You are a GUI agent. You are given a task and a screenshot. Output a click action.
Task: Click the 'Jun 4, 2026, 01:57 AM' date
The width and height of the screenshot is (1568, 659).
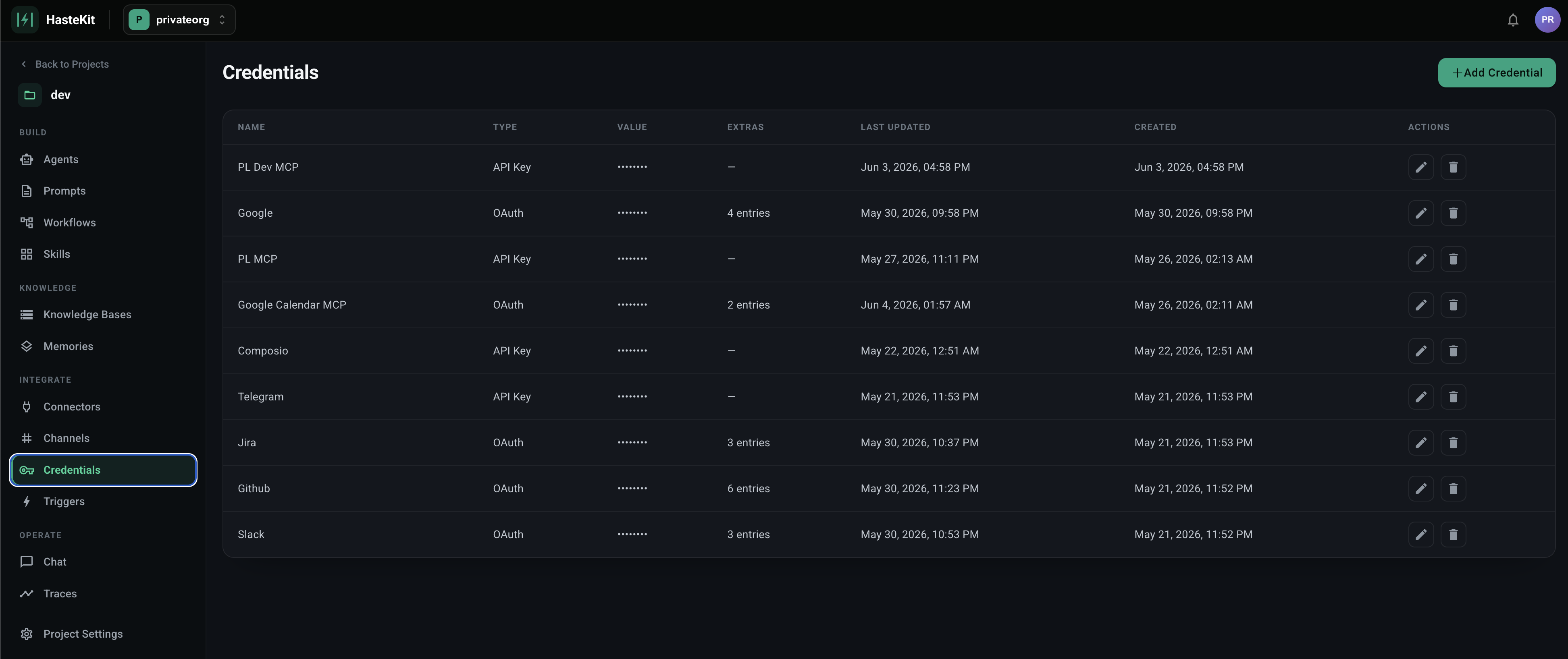[x=915, y=305]
